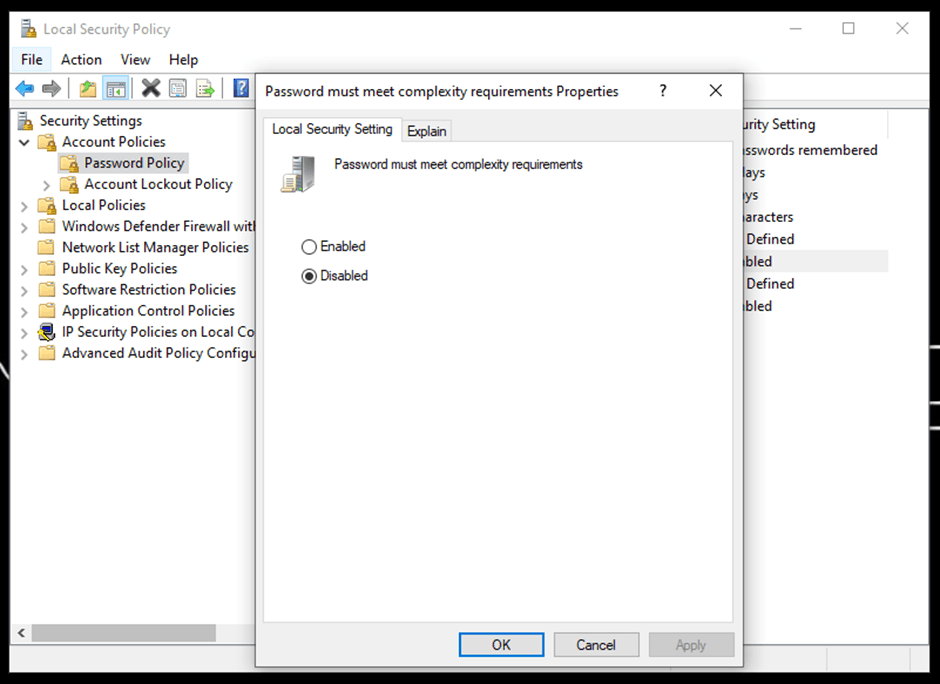Click the dialog's Help question mark
This screenshot has height=684, width=940.
(x=662, y=91)
